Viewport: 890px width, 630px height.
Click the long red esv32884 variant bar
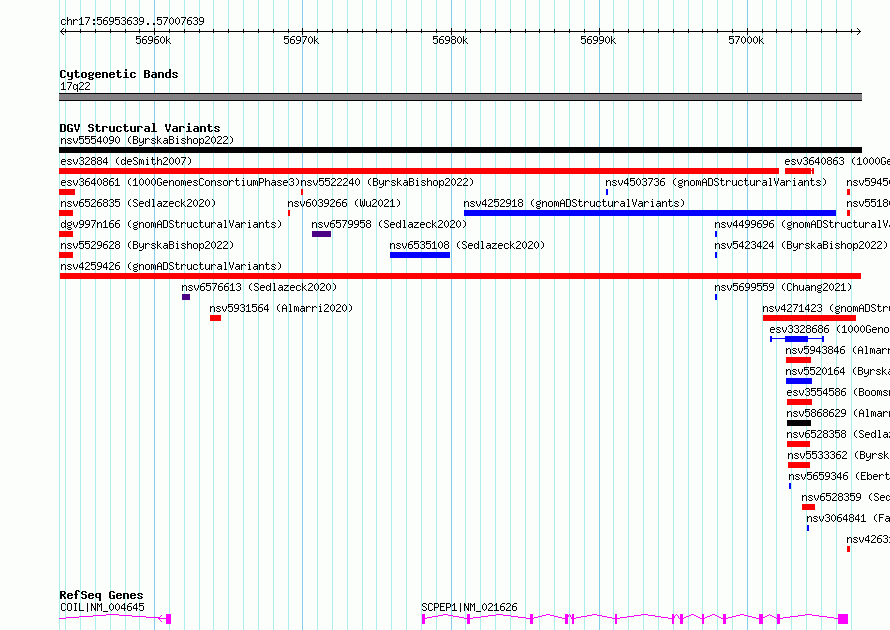(419, 171)
